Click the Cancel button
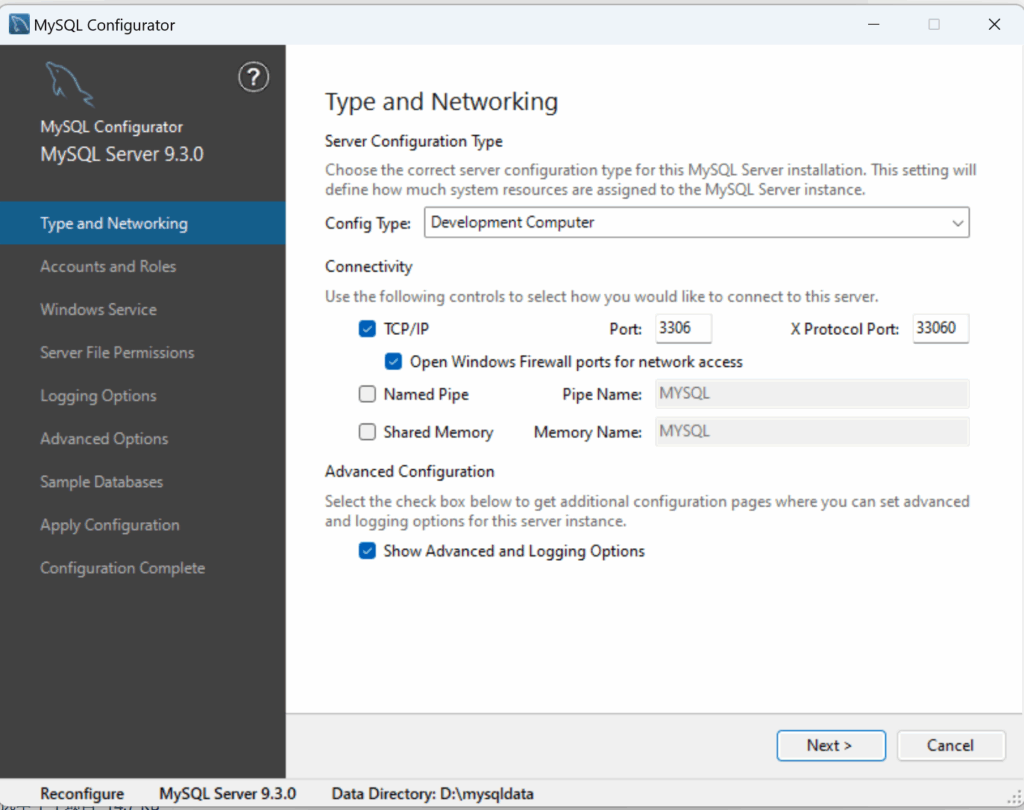Image resolution: width=1024 pixels, height=810 pixels. click(x=950, y=745)
